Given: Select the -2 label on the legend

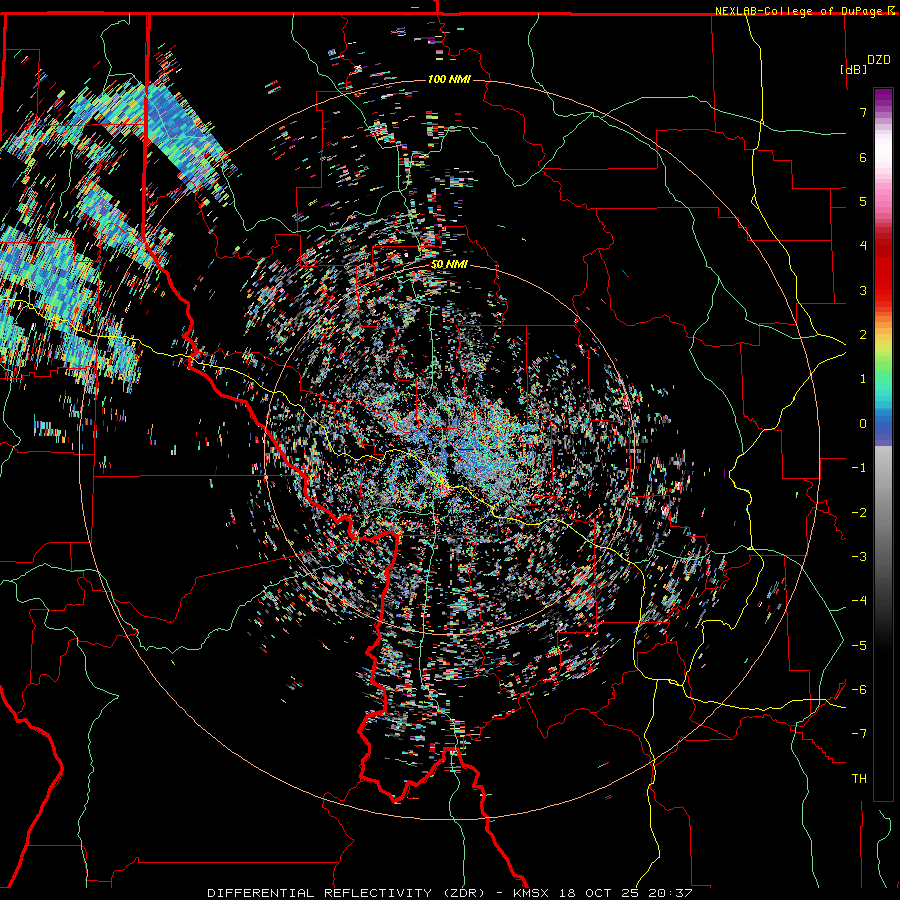Looking at the screenshot, I should 859,513.
